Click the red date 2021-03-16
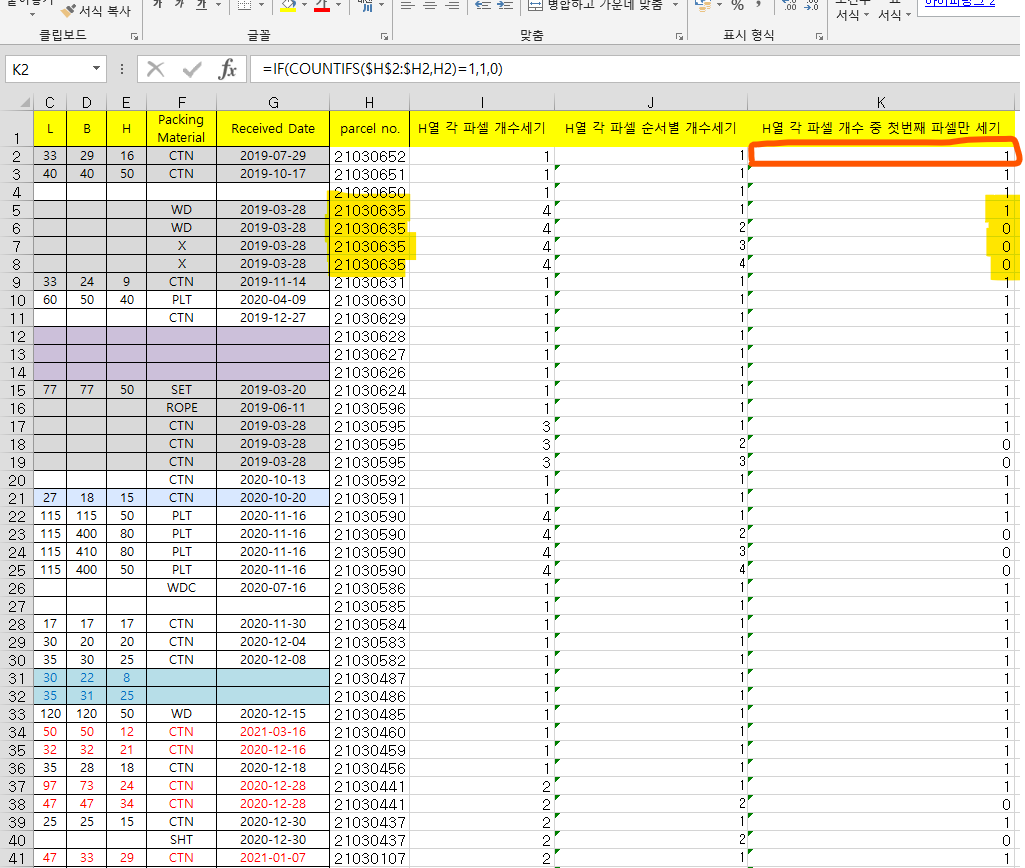The width and height of the screenshot is (1025, 868). [273, 732]
